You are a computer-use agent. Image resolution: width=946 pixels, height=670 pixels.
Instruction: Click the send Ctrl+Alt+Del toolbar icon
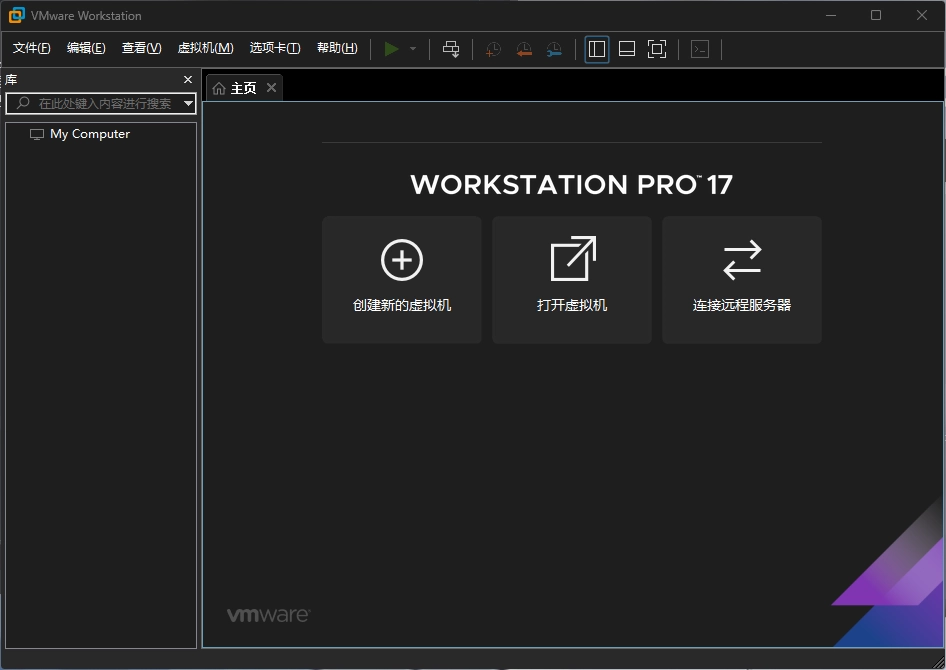pos(451,49)
